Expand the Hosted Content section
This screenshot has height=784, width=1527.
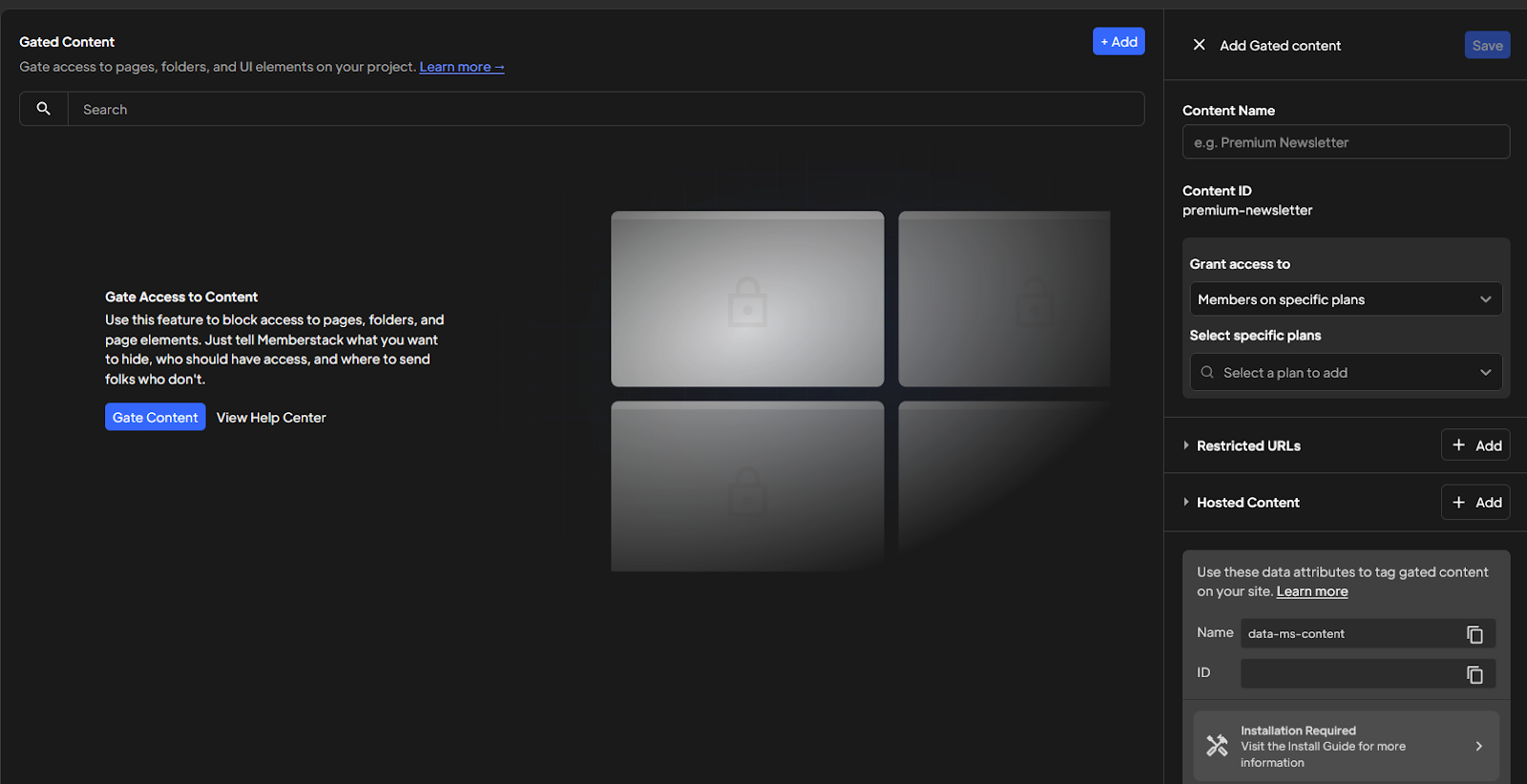click(1186, 502)
